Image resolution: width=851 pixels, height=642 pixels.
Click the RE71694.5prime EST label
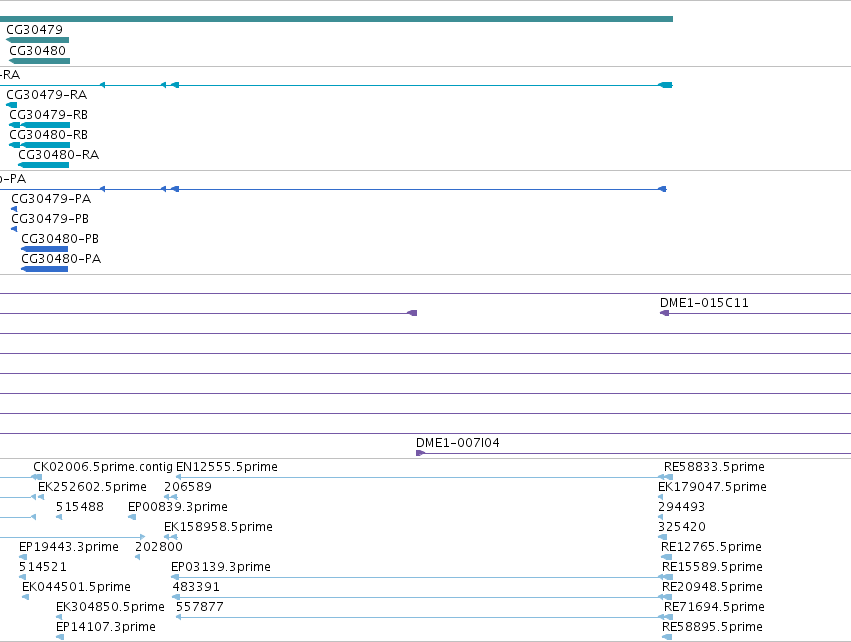pos(714,607)
